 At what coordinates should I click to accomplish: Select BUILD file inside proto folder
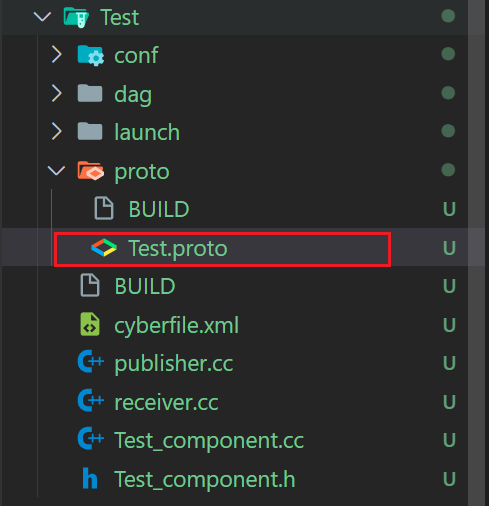point(159,209)
